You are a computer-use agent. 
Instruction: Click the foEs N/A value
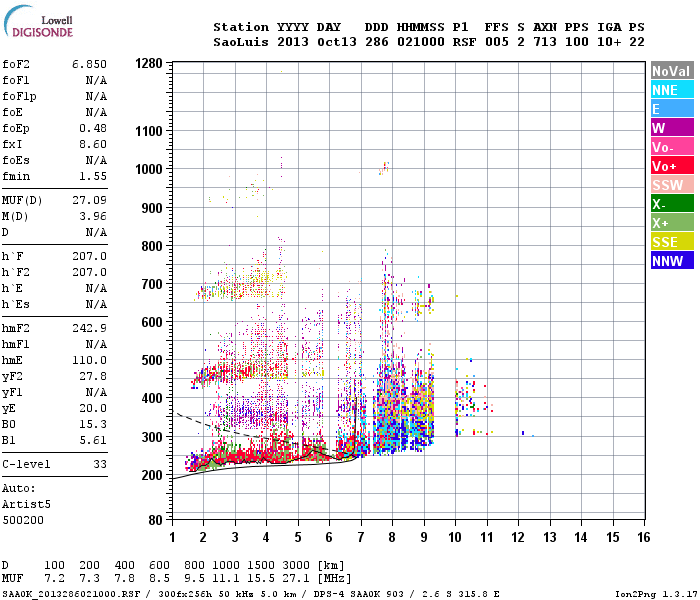[96, 160]
